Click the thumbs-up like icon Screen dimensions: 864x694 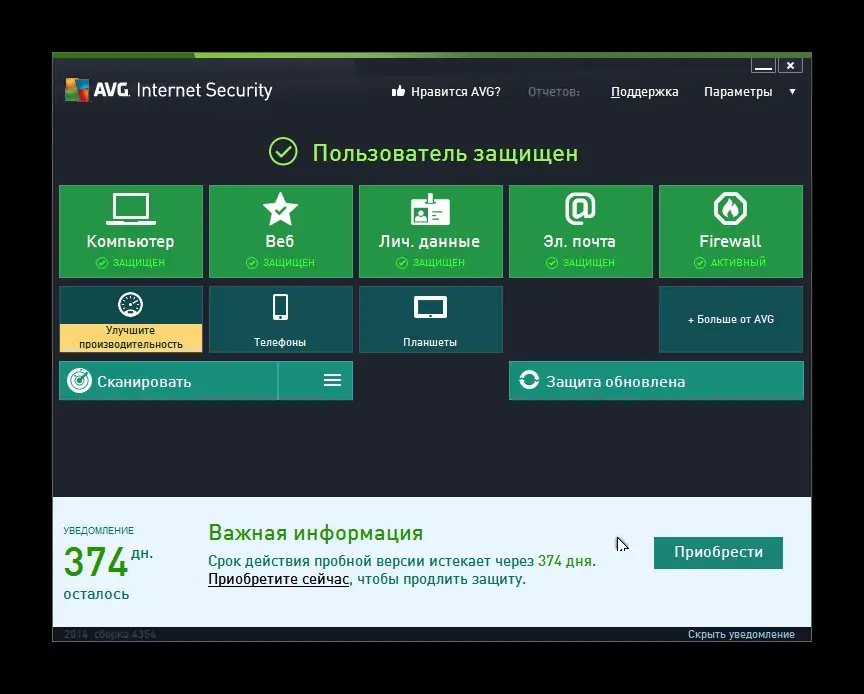click(x=398, y=91)
